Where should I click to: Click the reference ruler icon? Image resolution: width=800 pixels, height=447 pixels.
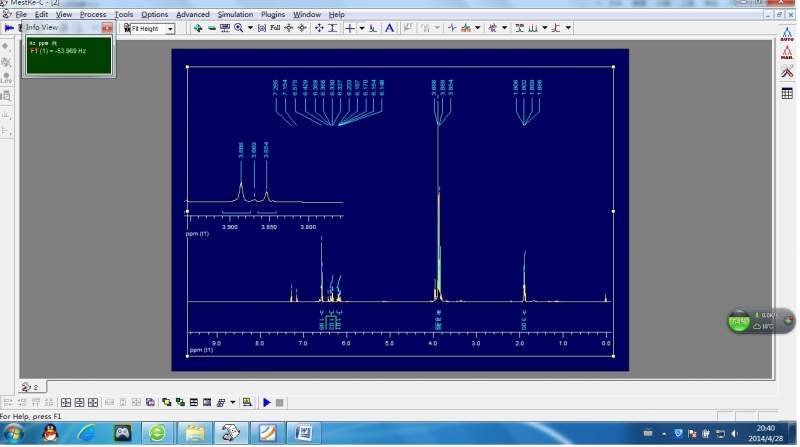pyautogui.click(x=373, y=28)
